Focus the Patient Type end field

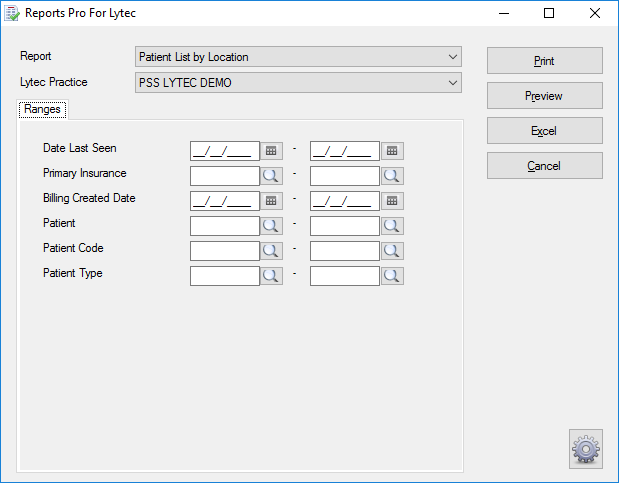tap(345, 276)
